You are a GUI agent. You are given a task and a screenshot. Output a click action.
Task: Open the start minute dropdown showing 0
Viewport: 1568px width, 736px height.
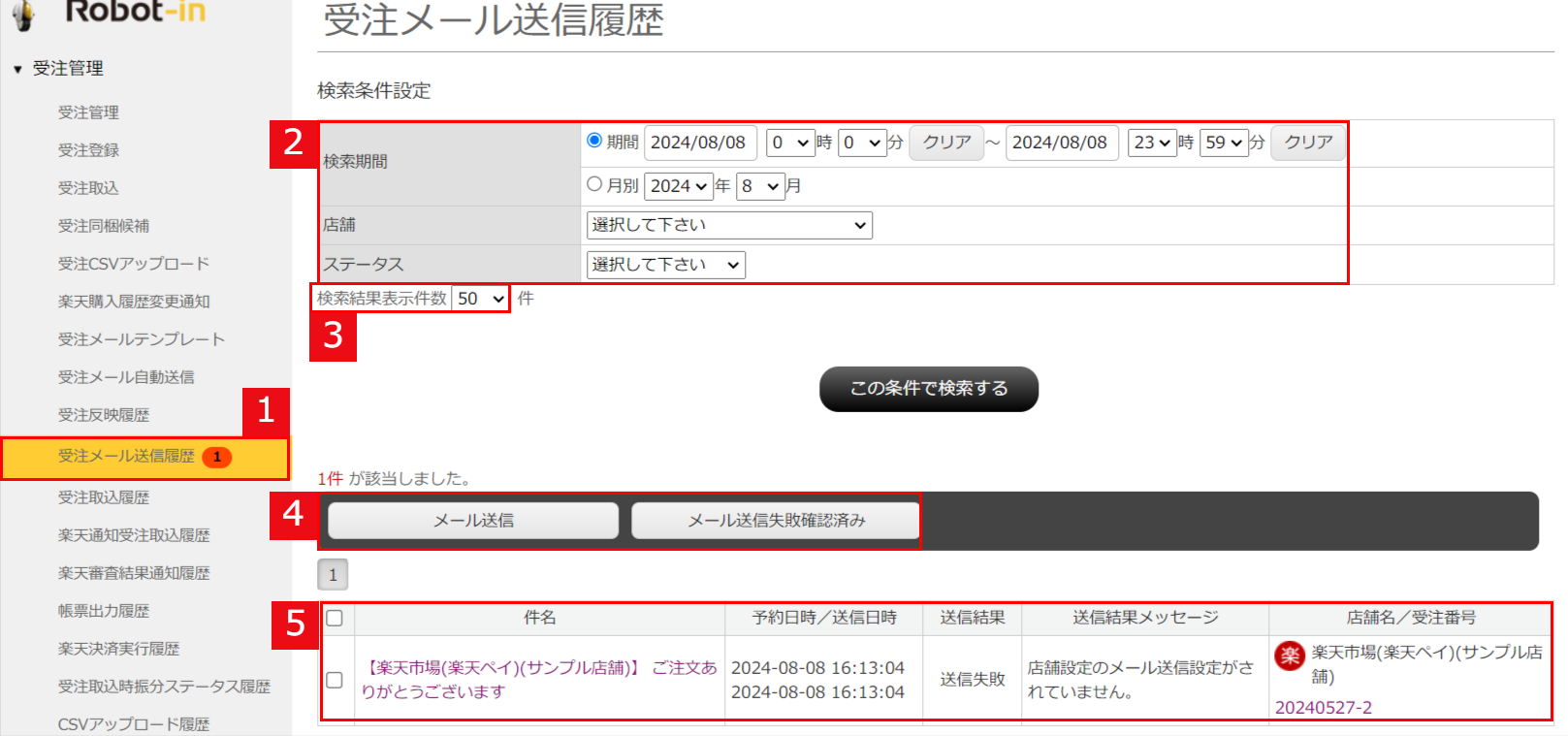pos(862,143)
